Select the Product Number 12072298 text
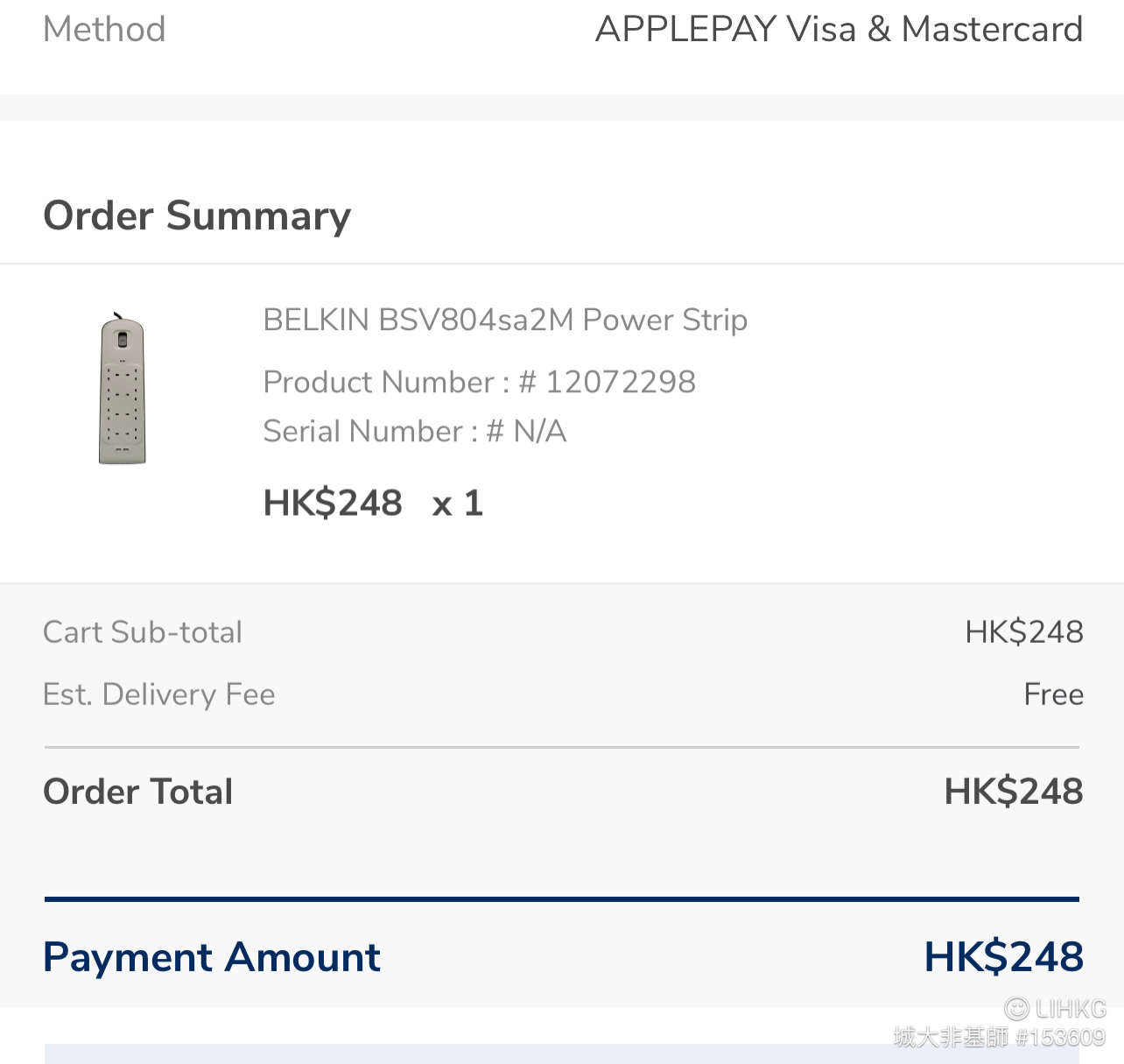1124x1064 pixels. pyautogui.click(x=479, y=382)
